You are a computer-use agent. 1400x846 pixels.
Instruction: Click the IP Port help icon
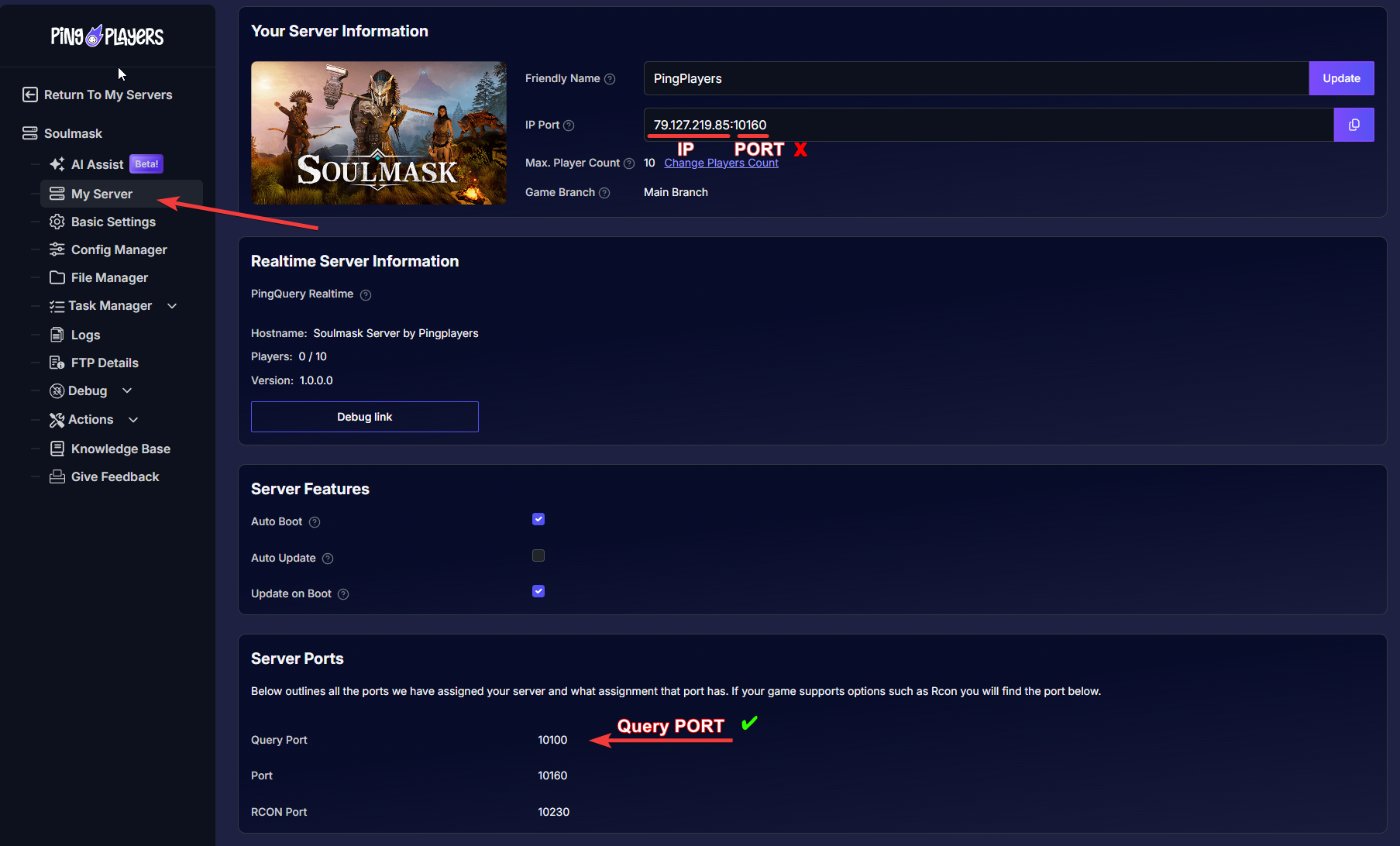(569, 126)
